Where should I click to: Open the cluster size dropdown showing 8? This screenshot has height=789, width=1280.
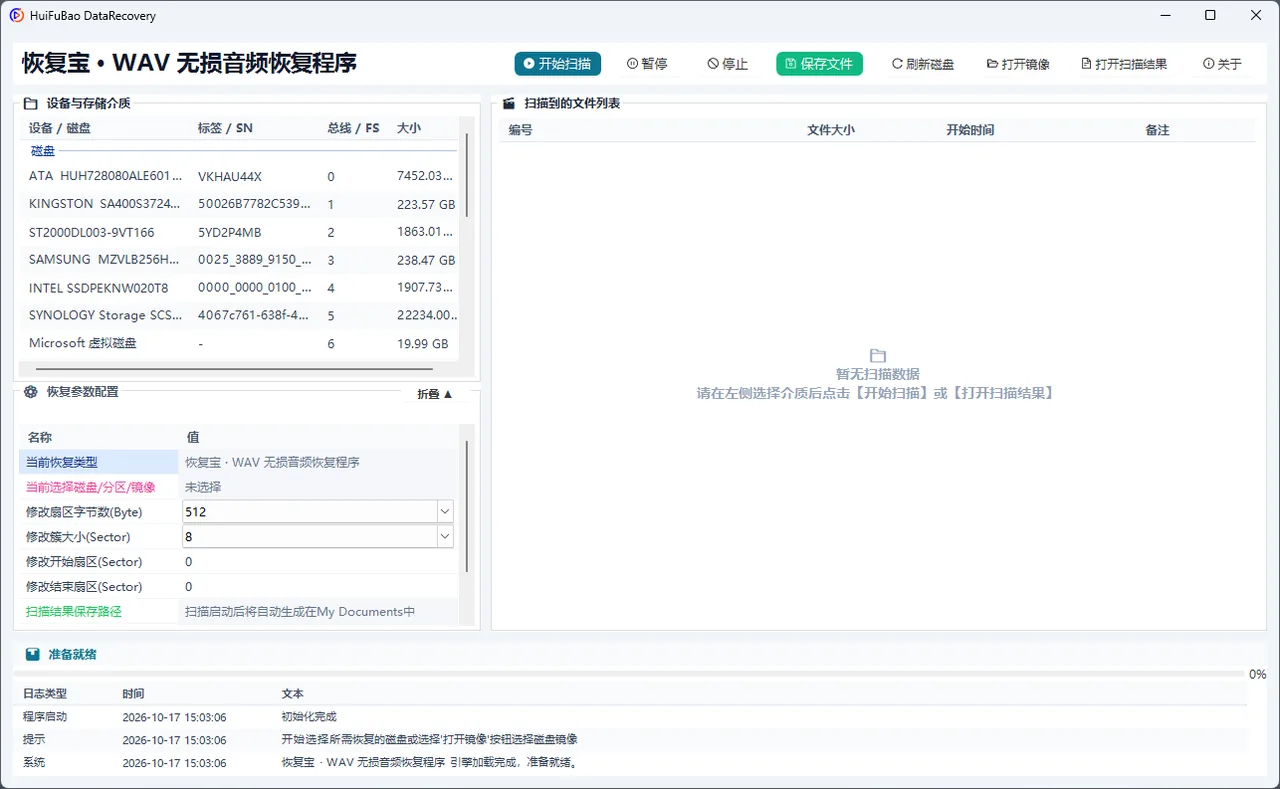pos(445,537)
